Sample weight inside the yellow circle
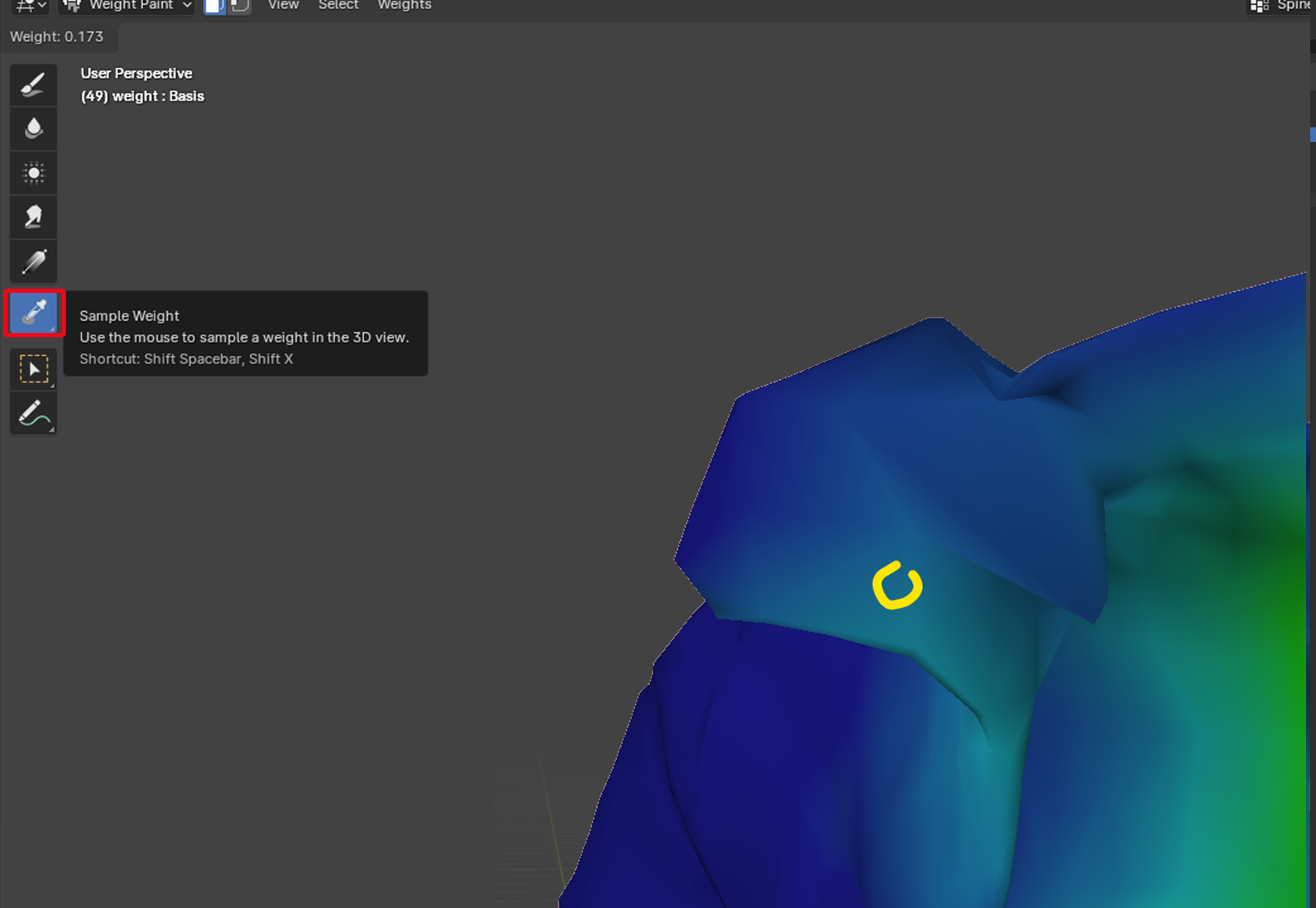Viewport: 1316px width, 908px height. [x=897, y=586]
